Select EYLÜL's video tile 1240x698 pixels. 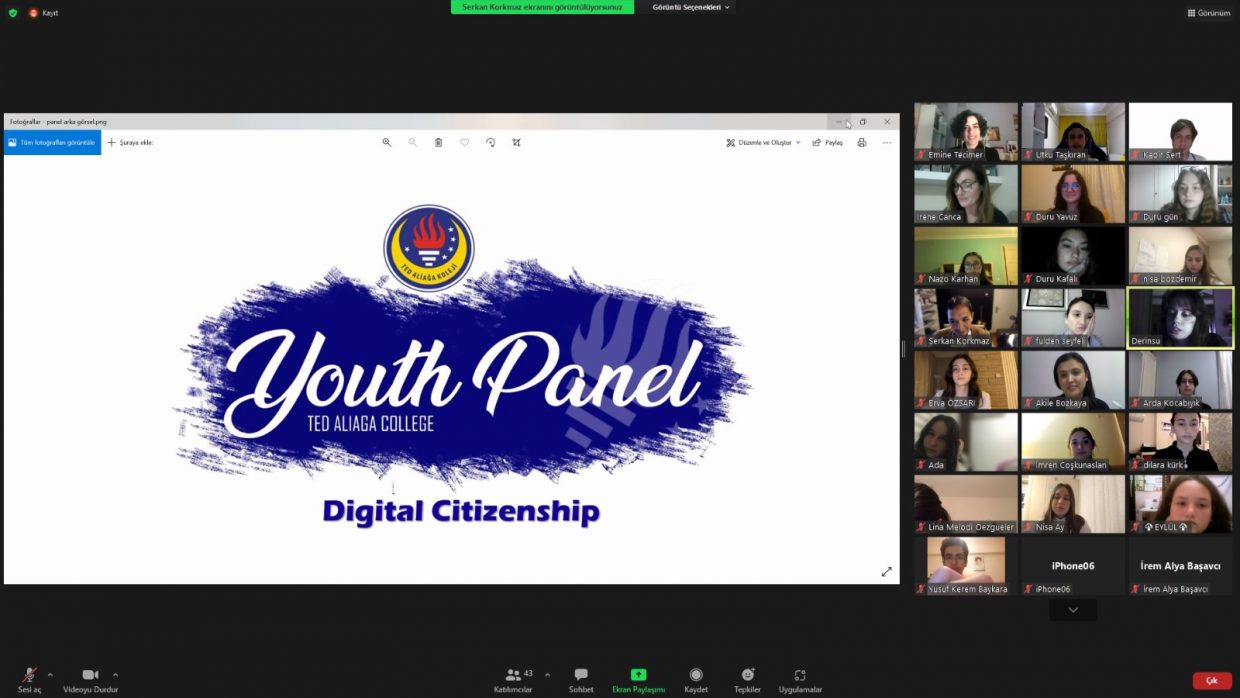pos(1181,504)
